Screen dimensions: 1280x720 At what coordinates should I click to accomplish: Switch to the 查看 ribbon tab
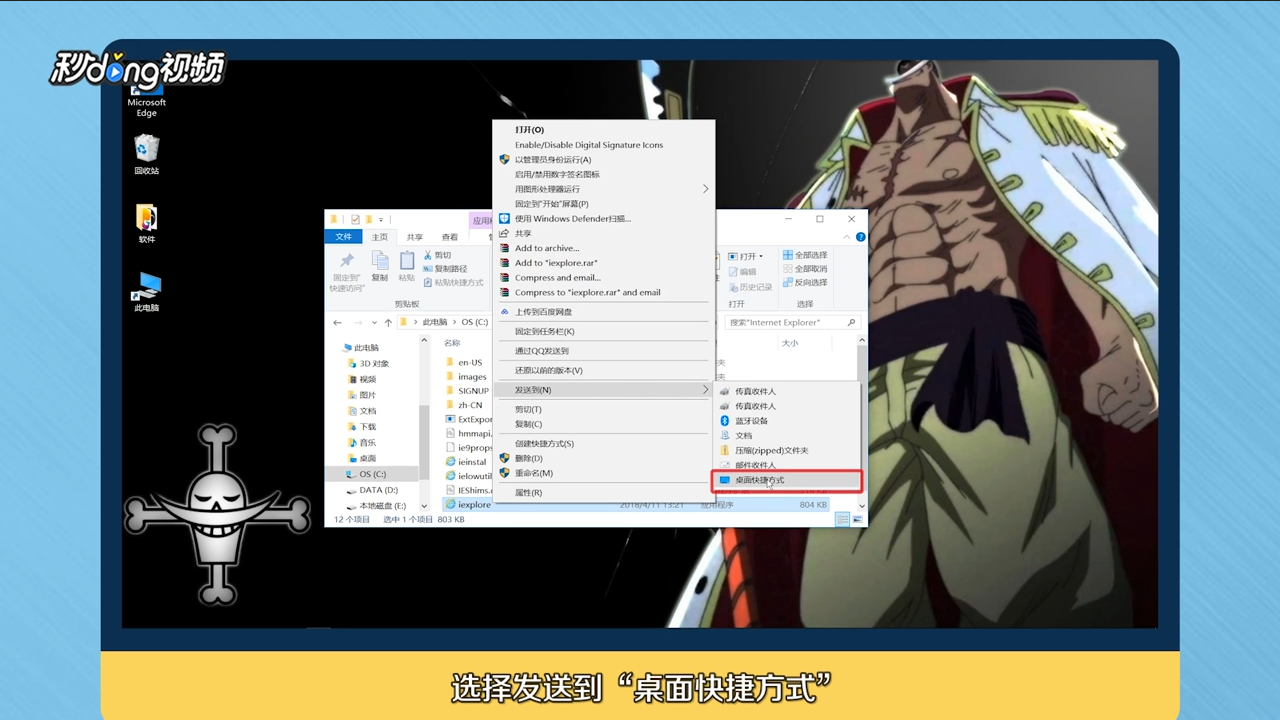[450, 237]
